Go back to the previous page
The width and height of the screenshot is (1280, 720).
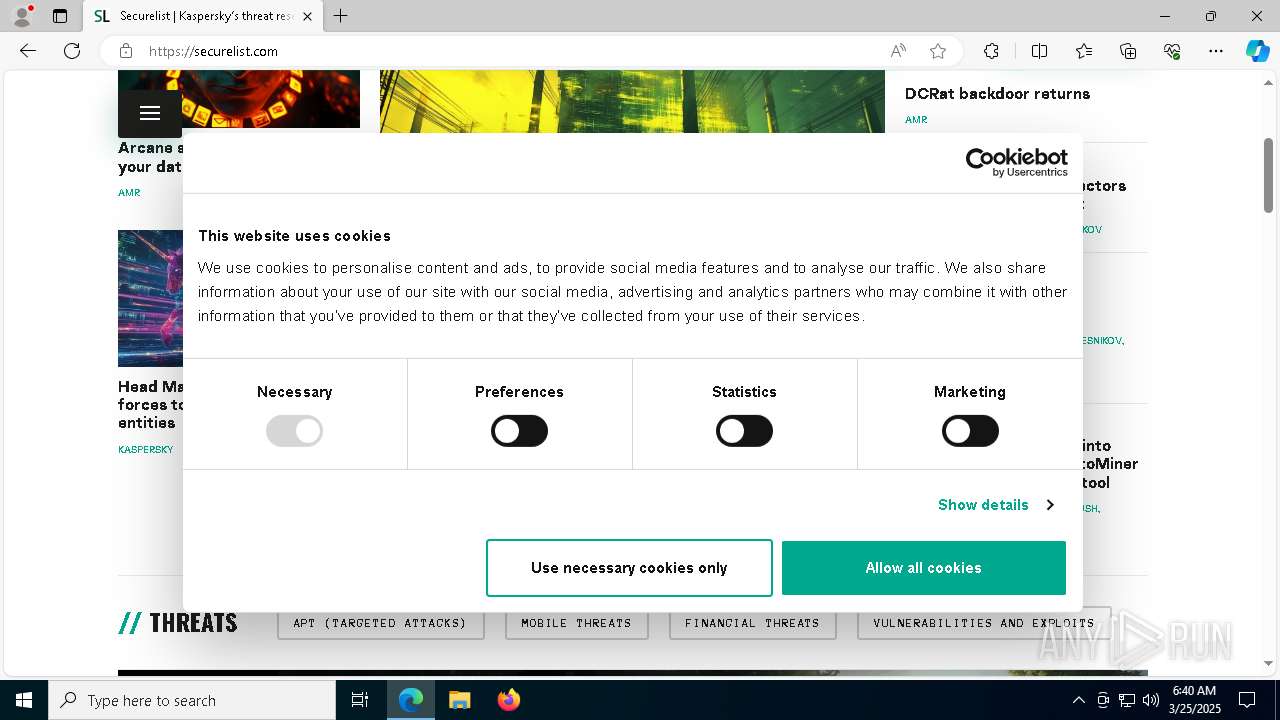coord(28,51)
